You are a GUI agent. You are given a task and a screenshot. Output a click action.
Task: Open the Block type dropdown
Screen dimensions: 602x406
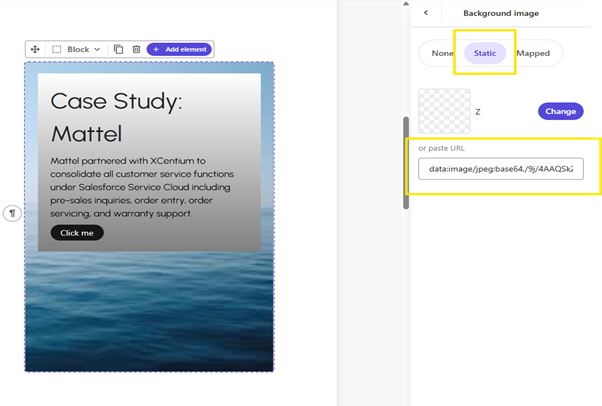84,49
